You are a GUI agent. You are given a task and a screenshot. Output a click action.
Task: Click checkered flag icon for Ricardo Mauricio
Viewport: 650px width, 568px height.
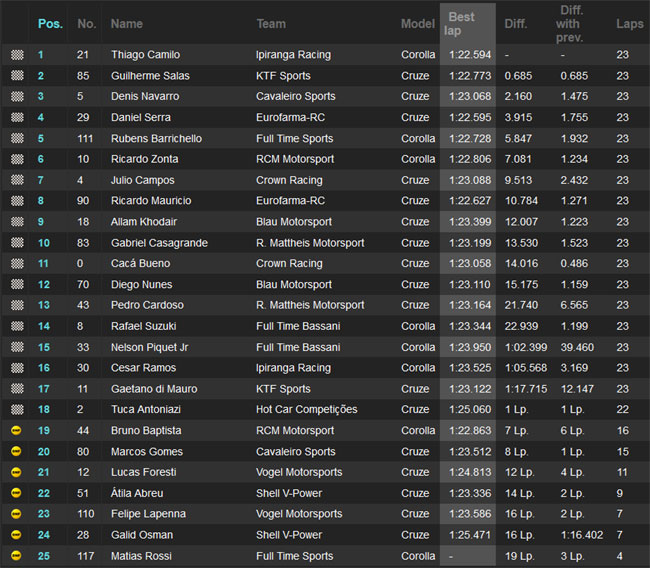[17, 201]
